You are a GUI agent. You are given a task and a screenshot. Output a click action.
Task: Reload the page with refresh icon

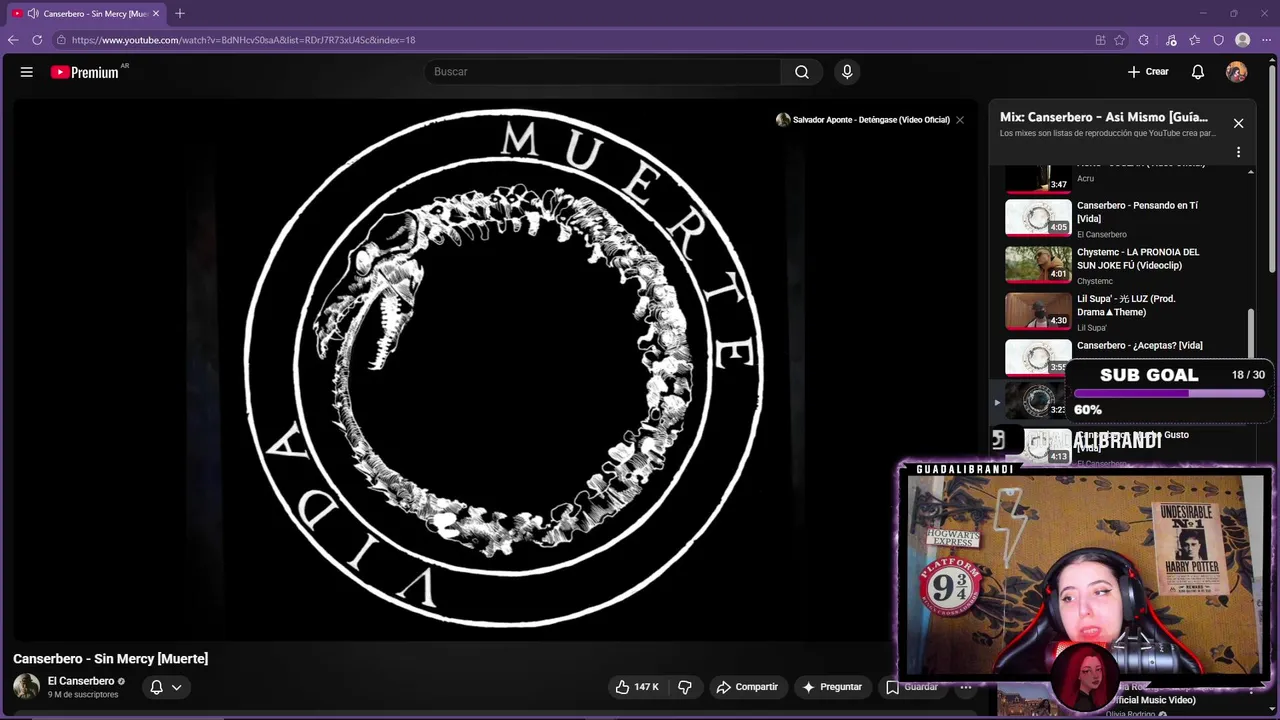(37, 40)
